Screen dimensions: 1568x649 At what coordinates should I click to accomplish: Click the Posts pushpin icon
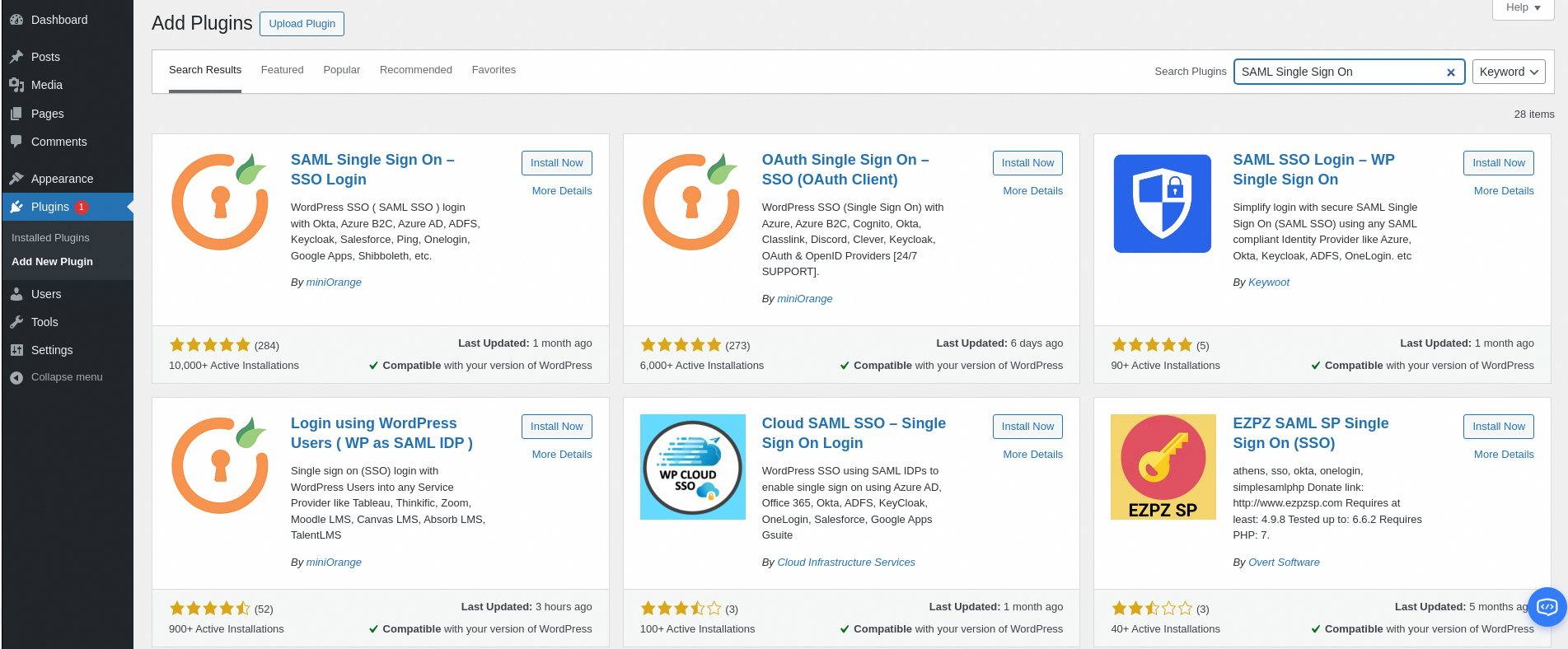tap(16, 57)
